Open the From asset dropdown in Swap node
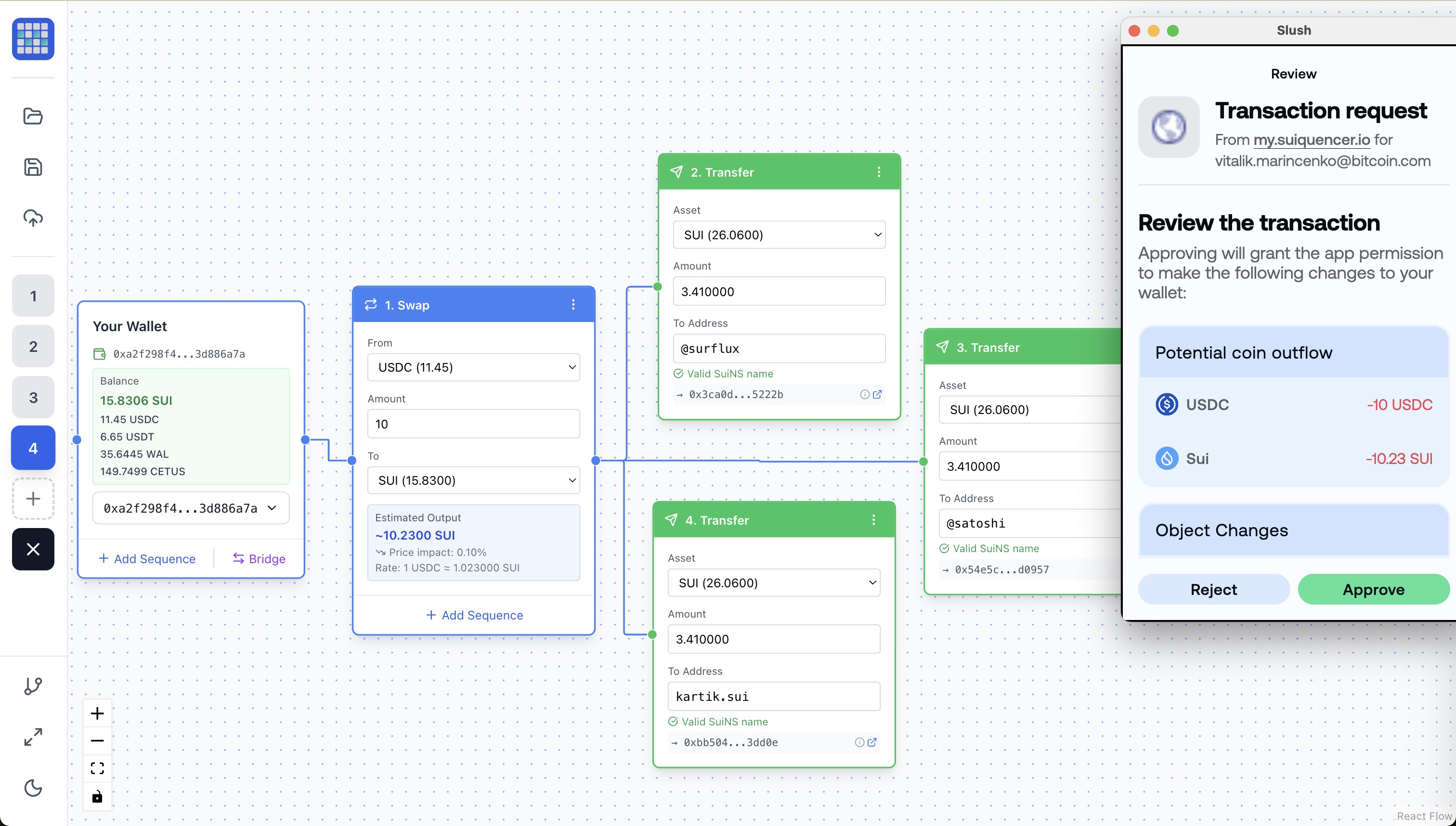The height and width of the screenshot is (826, 1456). click(473, 367)
